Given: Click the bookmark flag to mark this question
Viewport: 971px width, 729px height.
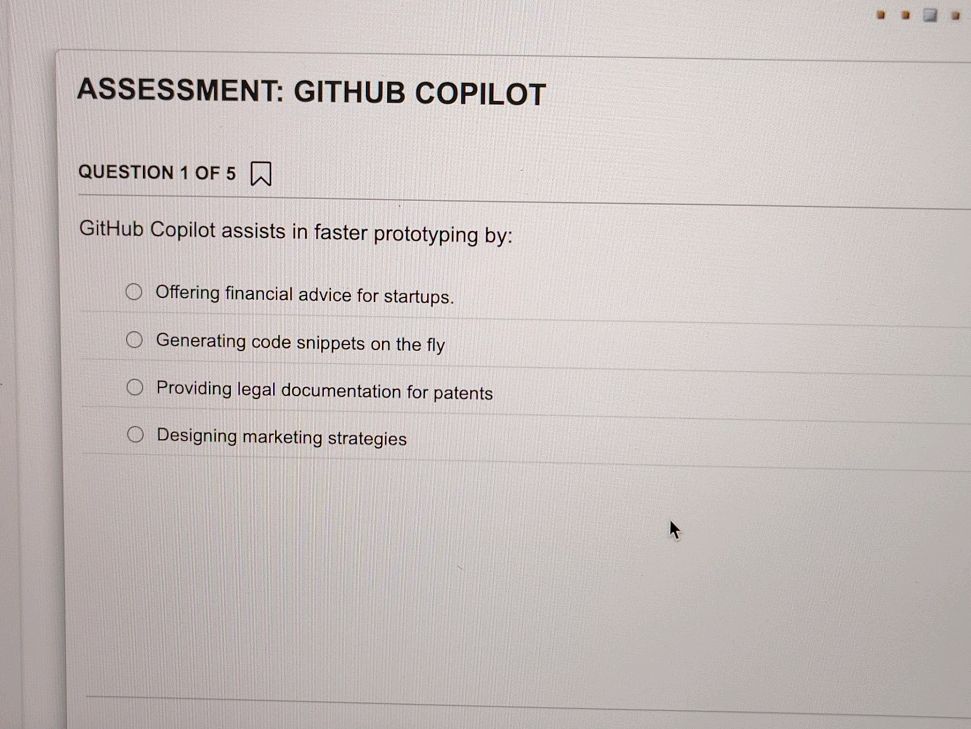Looking at the screenshot, I should tap(260, 173).
